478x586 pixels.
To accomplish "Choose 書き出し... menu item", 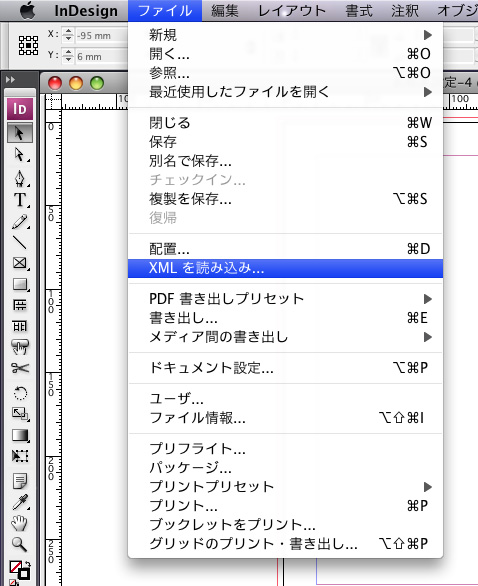I will [285, 318].
